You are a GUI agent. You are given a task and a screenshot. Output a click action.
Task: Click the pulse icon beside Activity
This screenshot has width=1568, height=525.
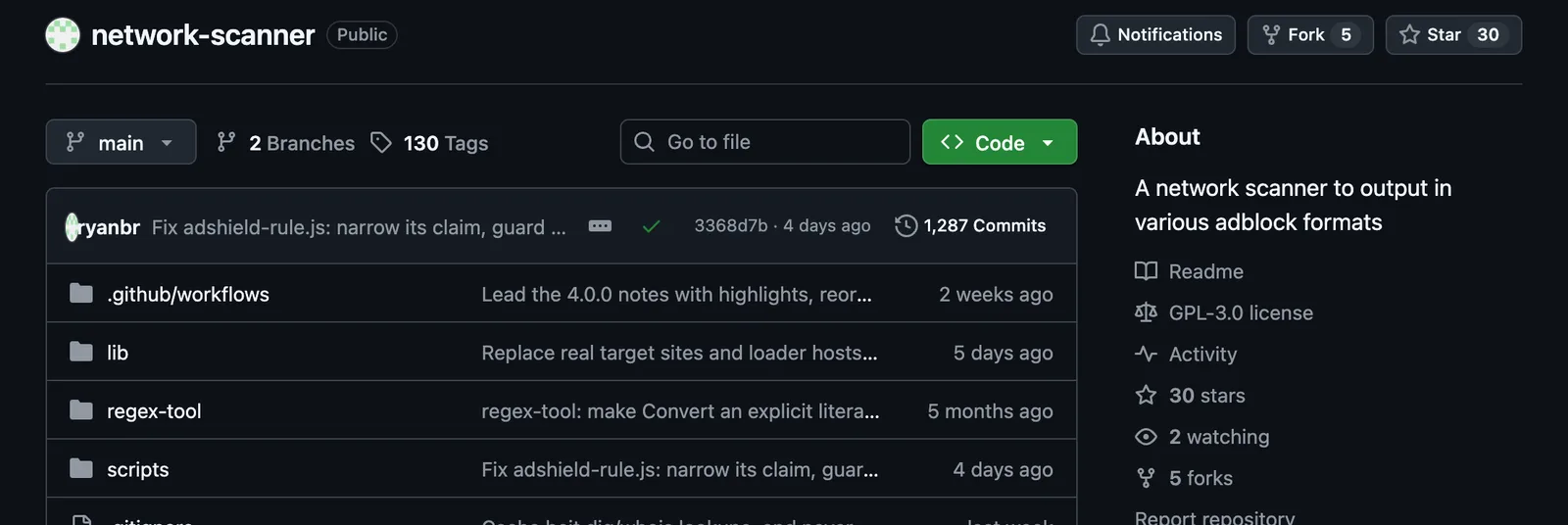pyautogui.click(x=1146, y=354)
